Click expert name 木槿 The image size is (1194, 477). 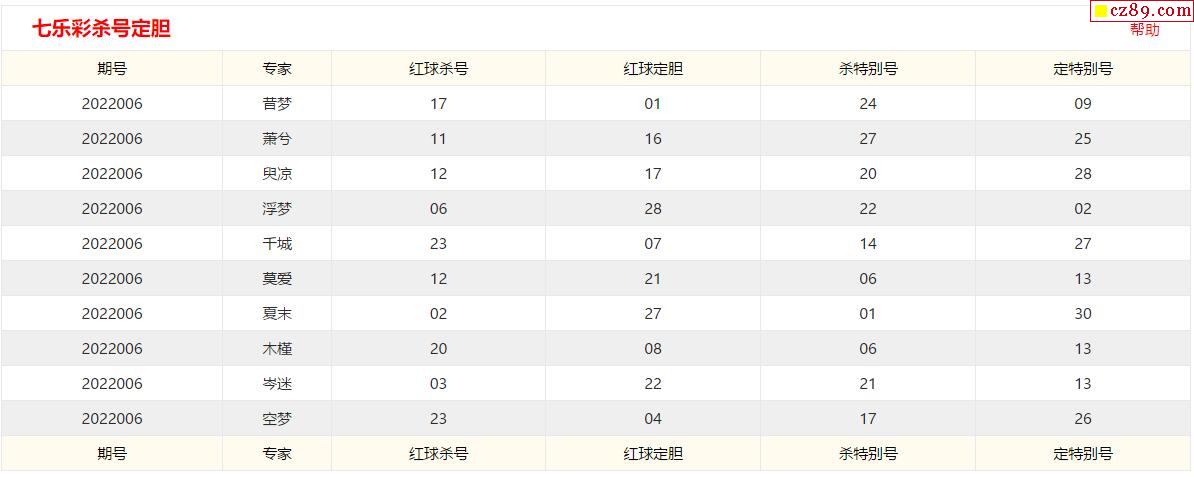pyautogui.click(x=277, y=349)
